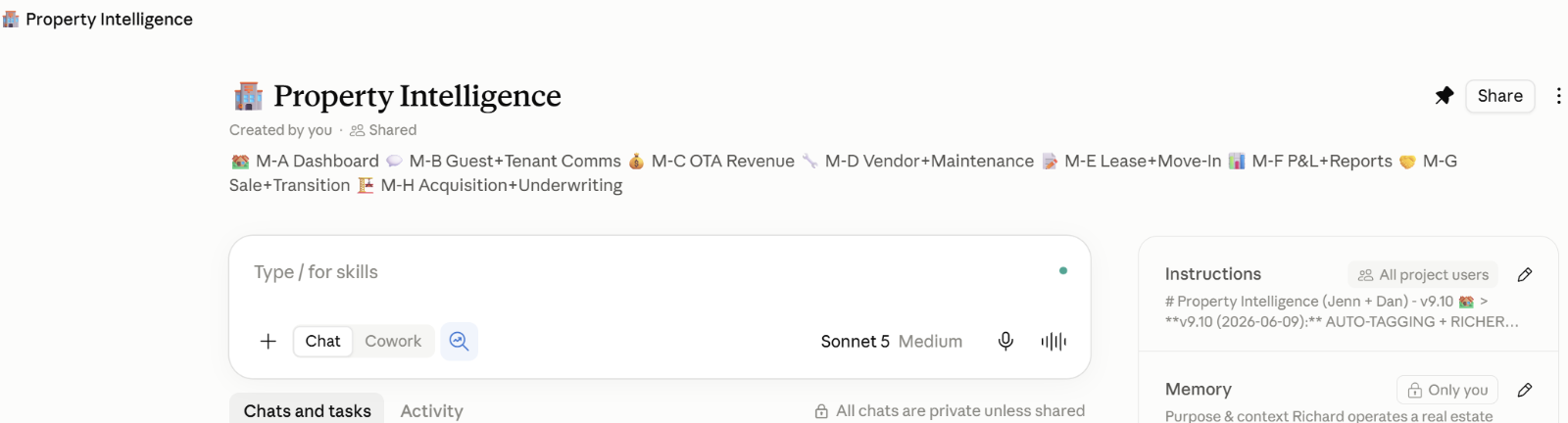Screen dimensions: 1568x423
Task: Select the Chats and tasks tab
Action: [307, 411]
